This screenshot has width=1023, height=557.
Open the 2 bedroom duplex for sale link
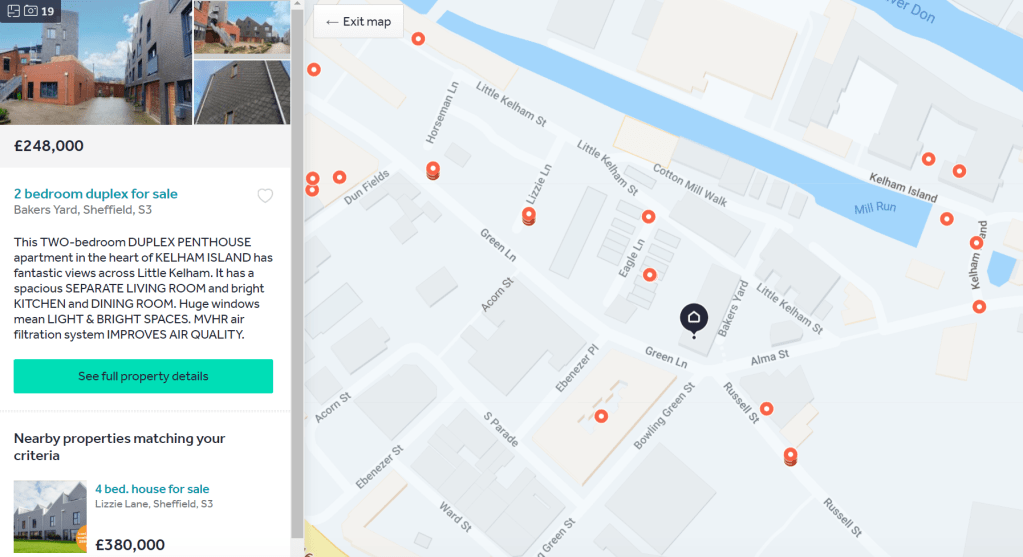(96, 194)
